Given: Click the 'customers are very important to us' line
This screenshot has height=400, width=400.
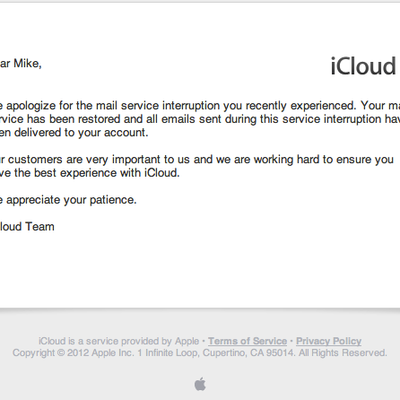Looking at the screenshot, I should coord(197,159).
